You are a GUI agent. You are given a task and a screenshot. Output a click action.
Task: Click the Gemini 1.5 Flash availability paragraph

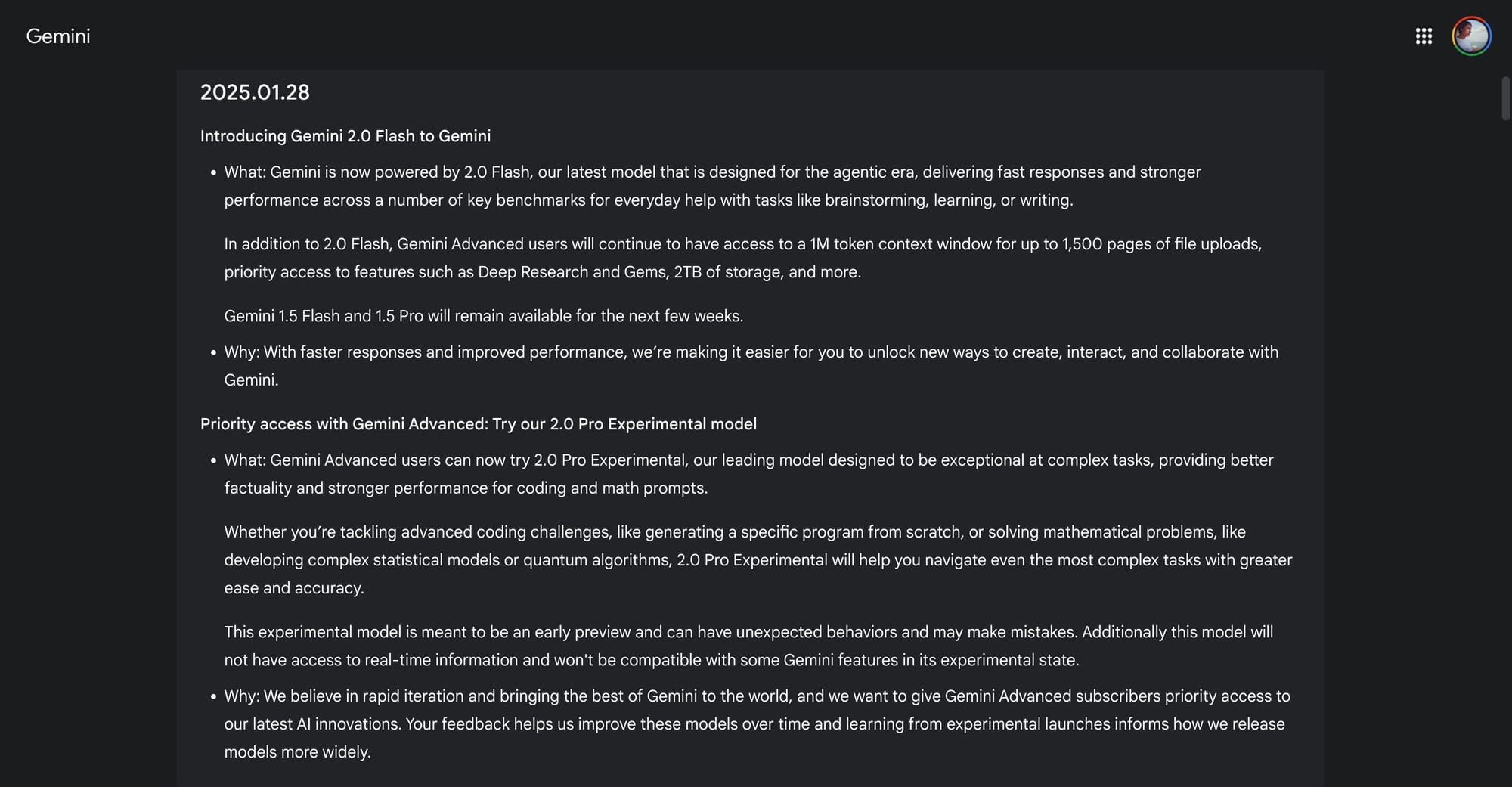coord(483,315)
